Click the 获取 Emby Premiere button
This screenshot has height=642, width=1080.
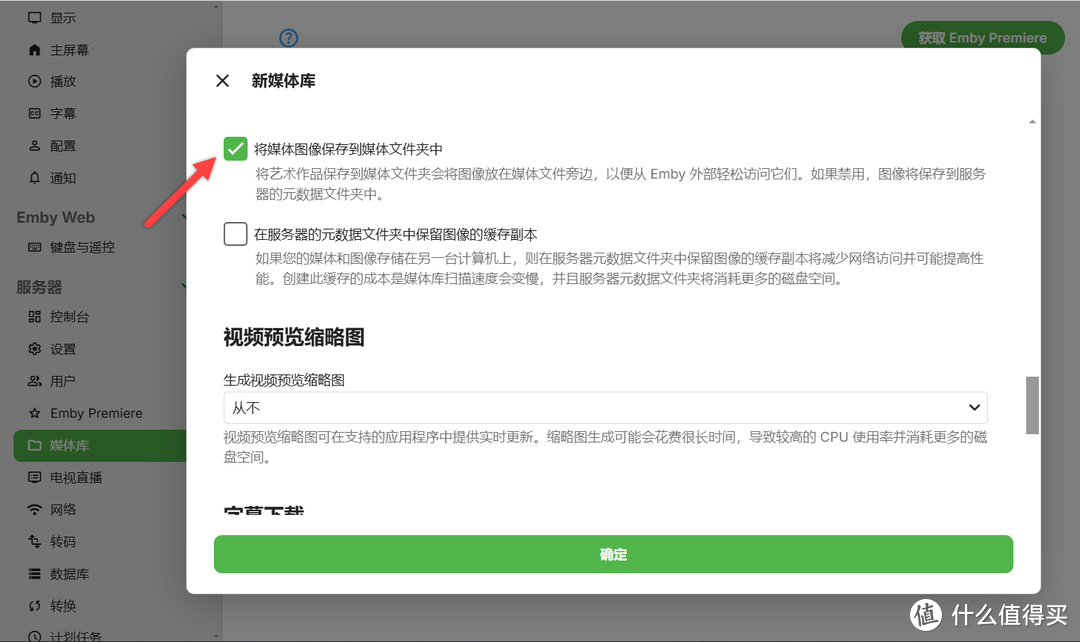point(982,38)
